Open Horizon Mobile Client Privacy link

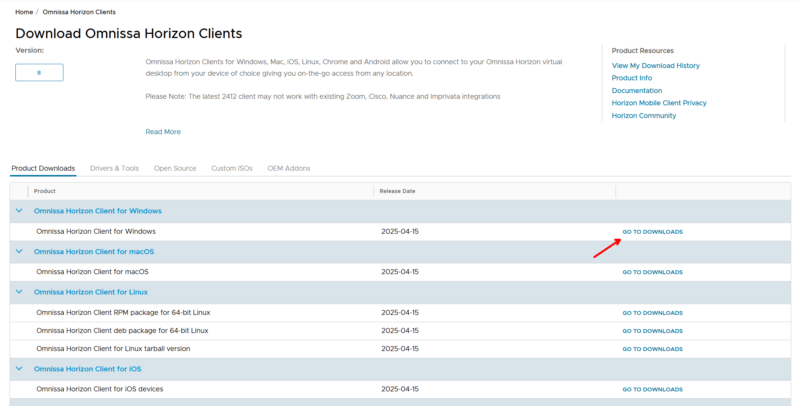pos(659,103)
